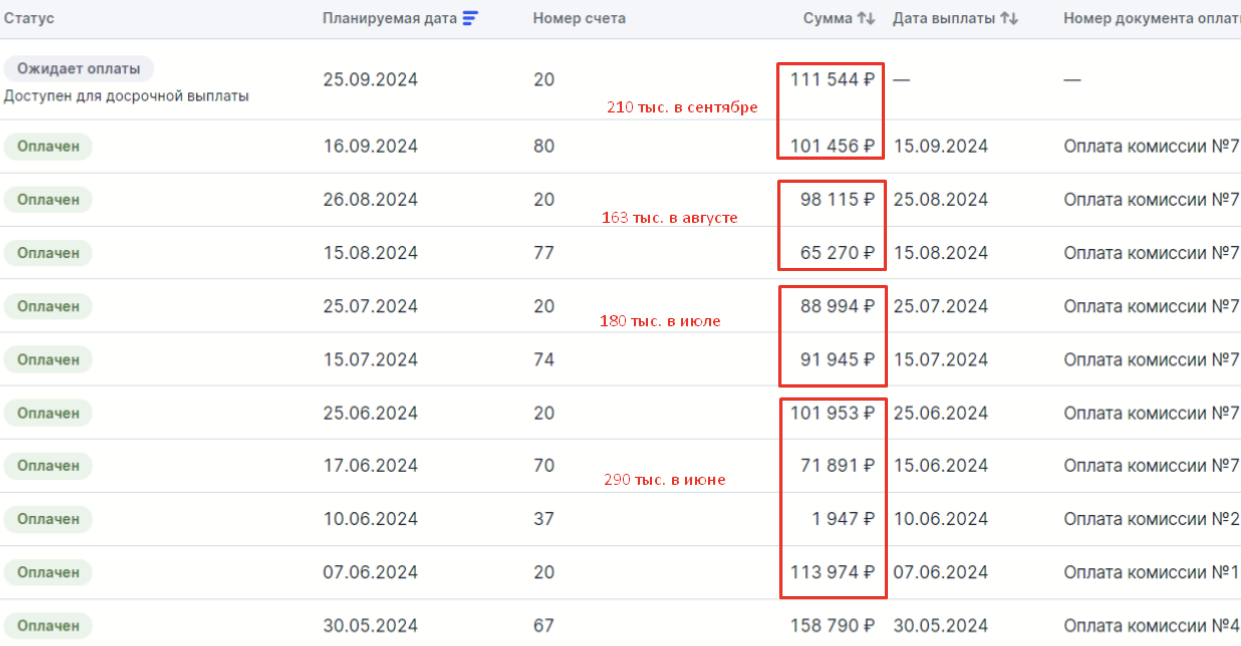The height and width of the screenshot is (646, 1241).
Task: Click the sum 71 891 ₽
Action: coord(837,465)
